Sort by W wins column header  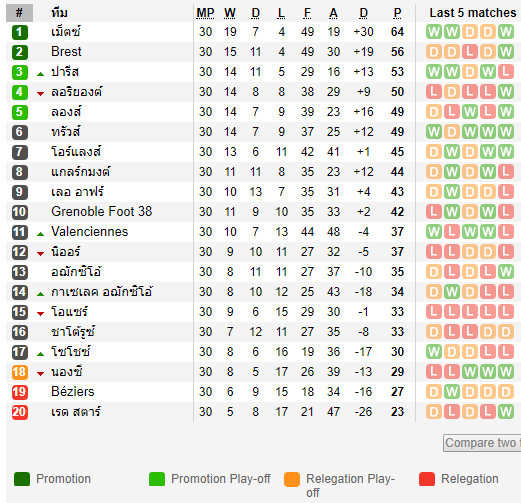[x=230, y=13]
